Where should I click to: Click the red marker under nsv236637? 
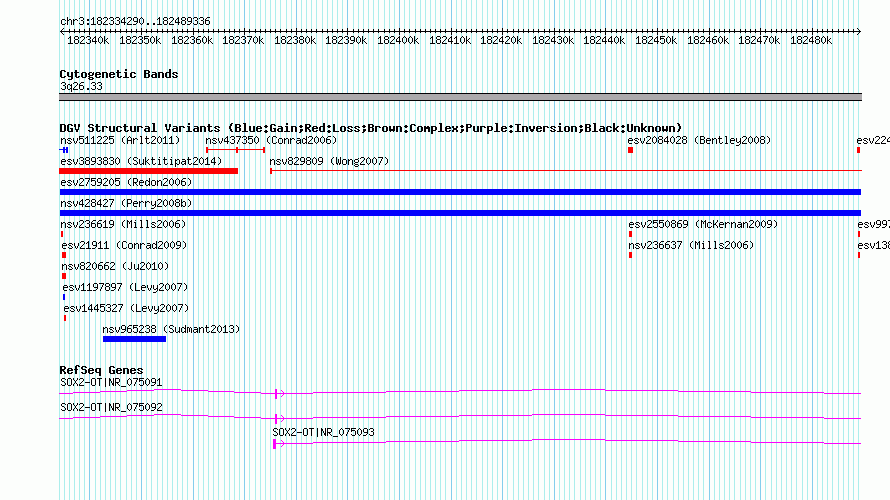point(631,255)
